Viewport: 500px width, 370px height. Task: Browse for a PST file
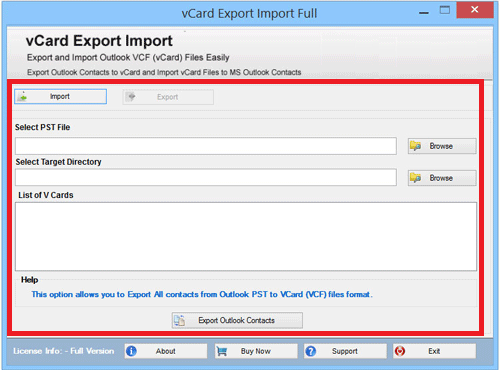point(442,146)
